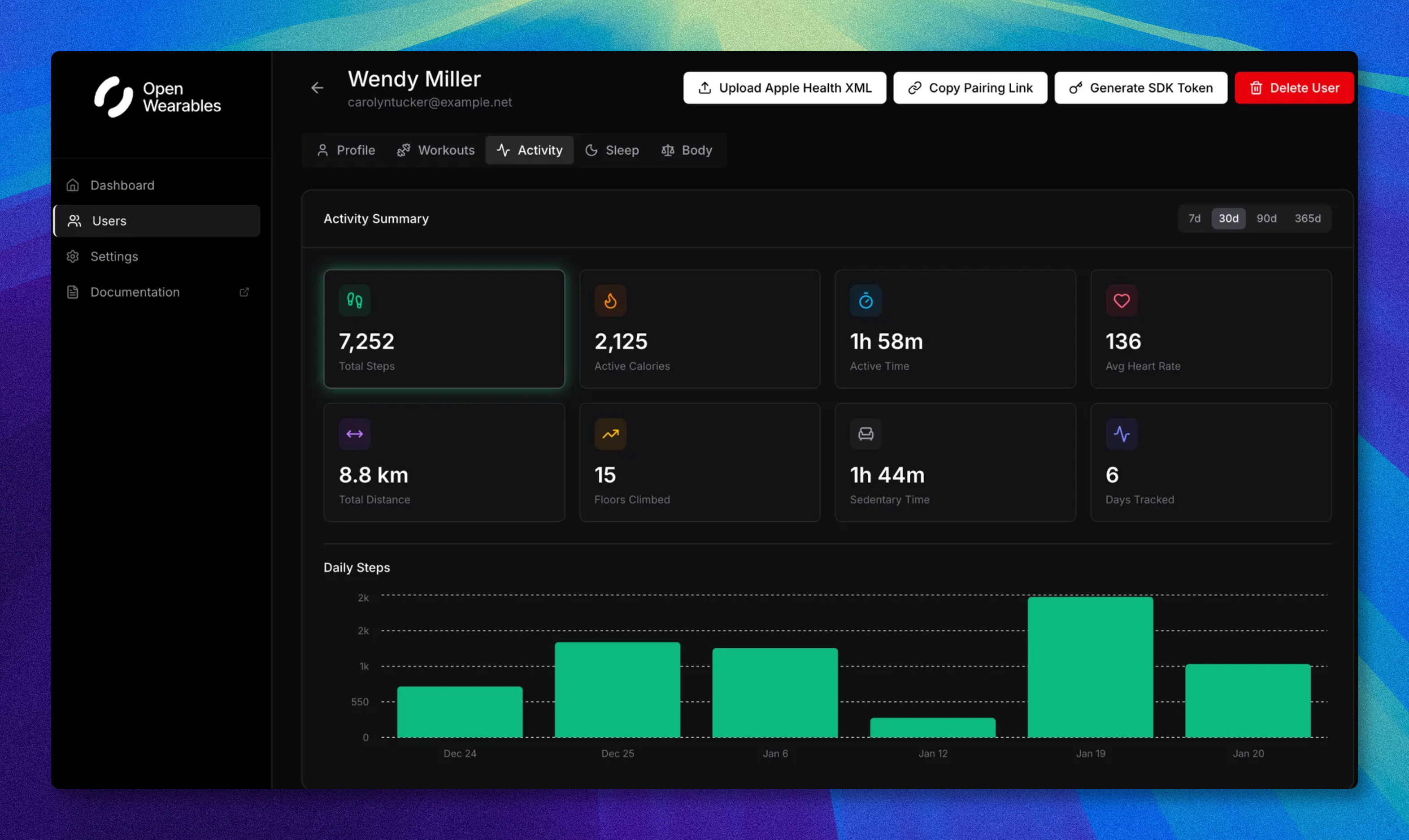Screen dimensions: 1409x840
Task: Select the 365d time range
Action: click(1308, 218)
